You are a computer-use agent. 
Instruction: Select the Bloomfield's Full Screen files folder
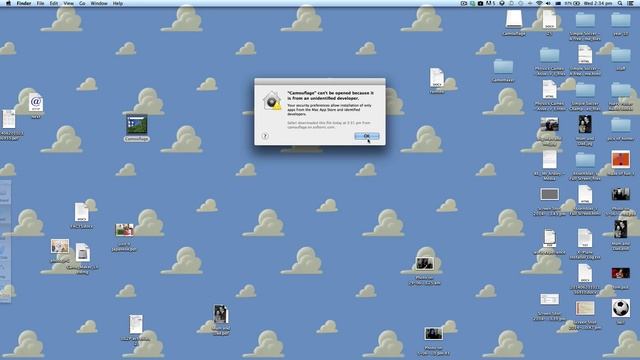click(x=585, y=160)
